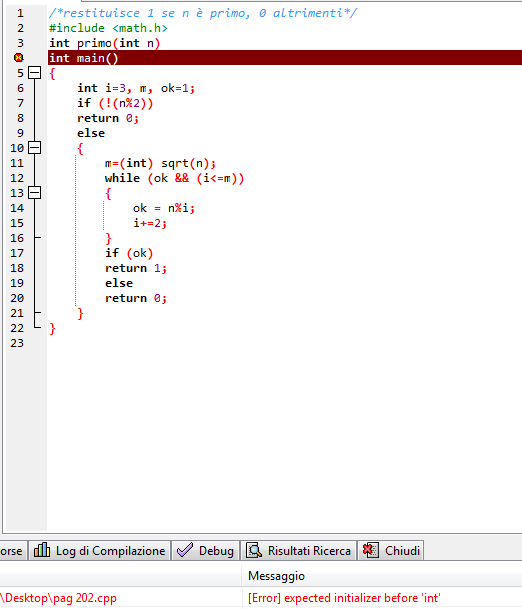Click the line 'int i=3, m, ok=1;'
The height and width of the screenshot is (609, 522).
point(136,88)
